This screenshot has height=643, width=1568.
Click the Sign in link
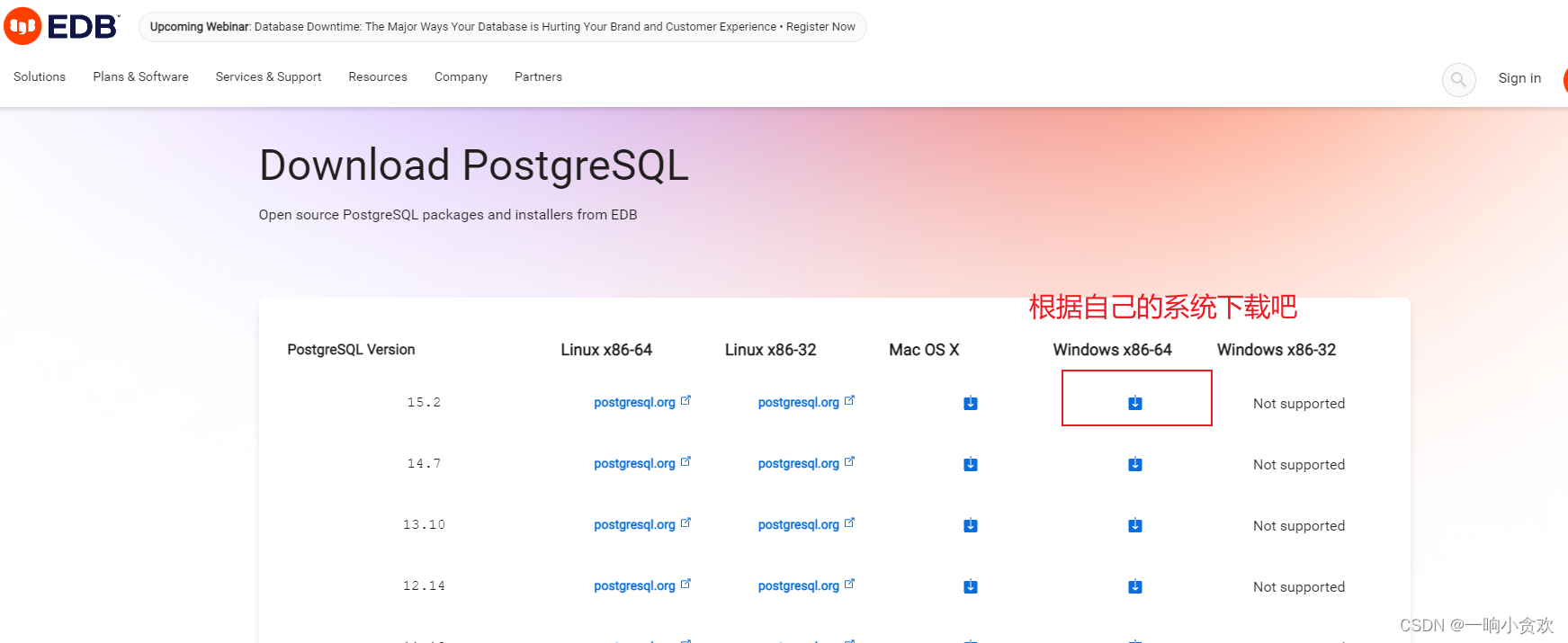point(1519,78)
